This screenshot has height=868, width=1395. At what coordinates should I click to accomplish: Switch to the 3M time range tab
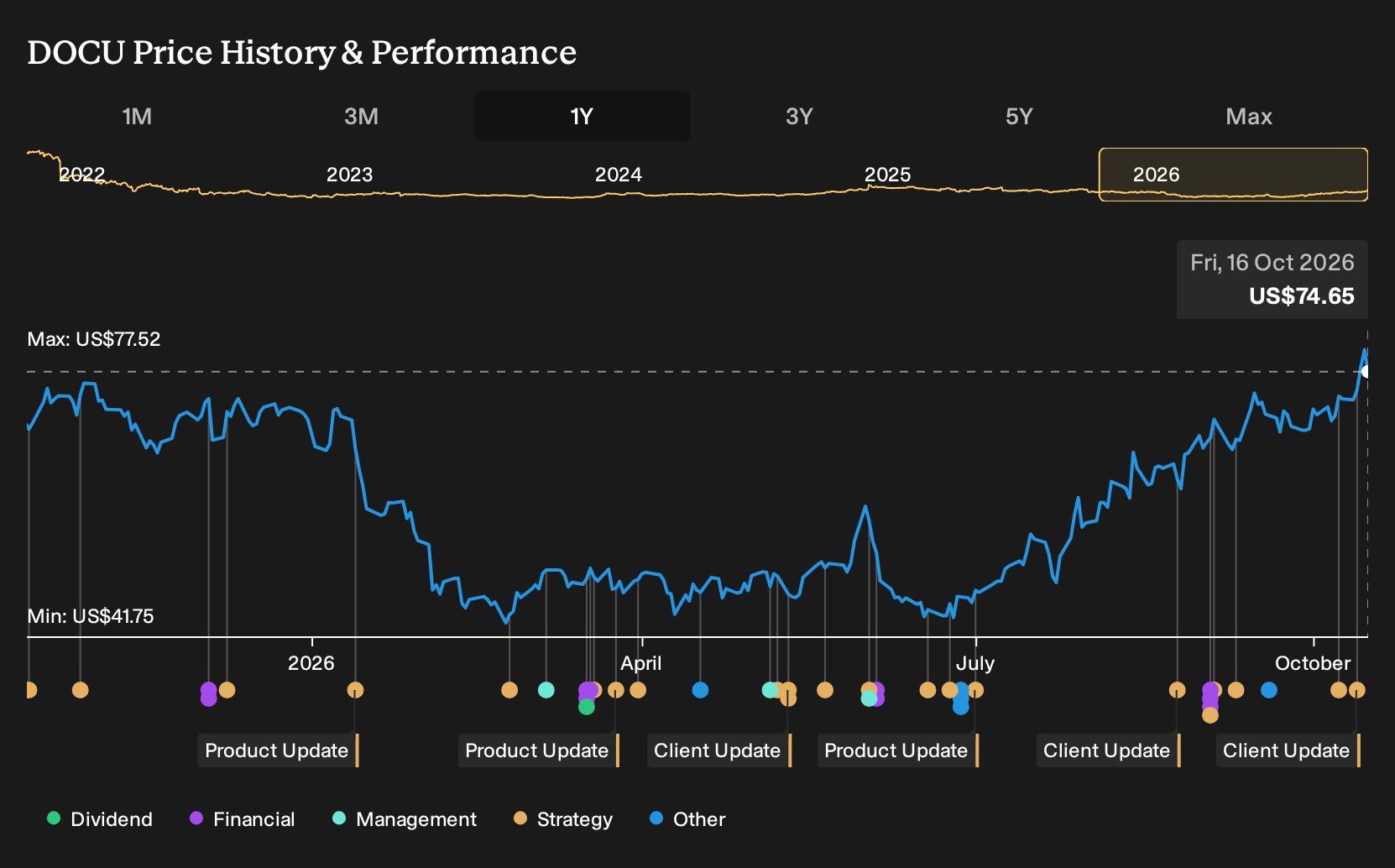pos(361,116)
